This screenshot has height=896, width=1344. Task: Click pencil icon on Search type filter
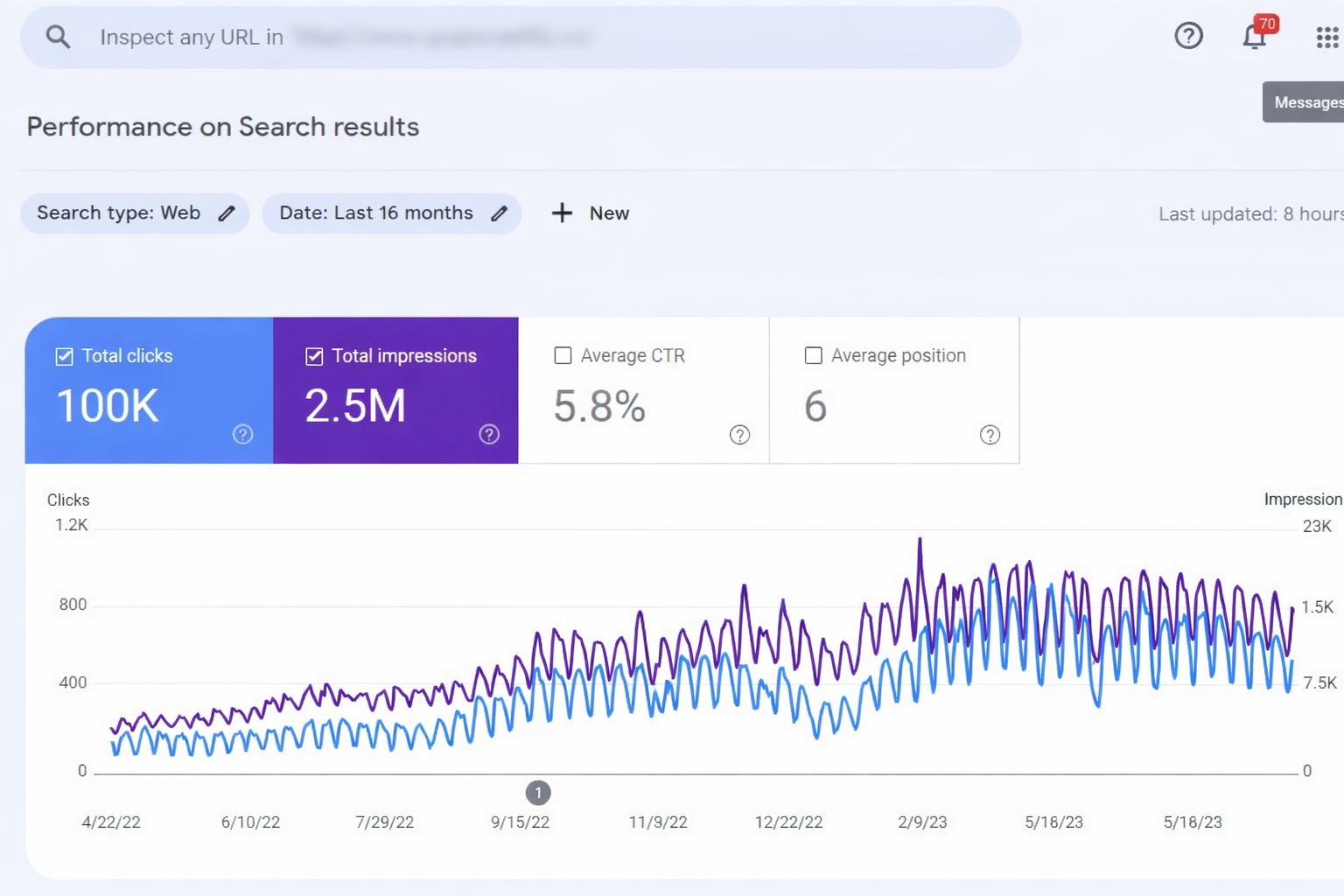point(227,213)
